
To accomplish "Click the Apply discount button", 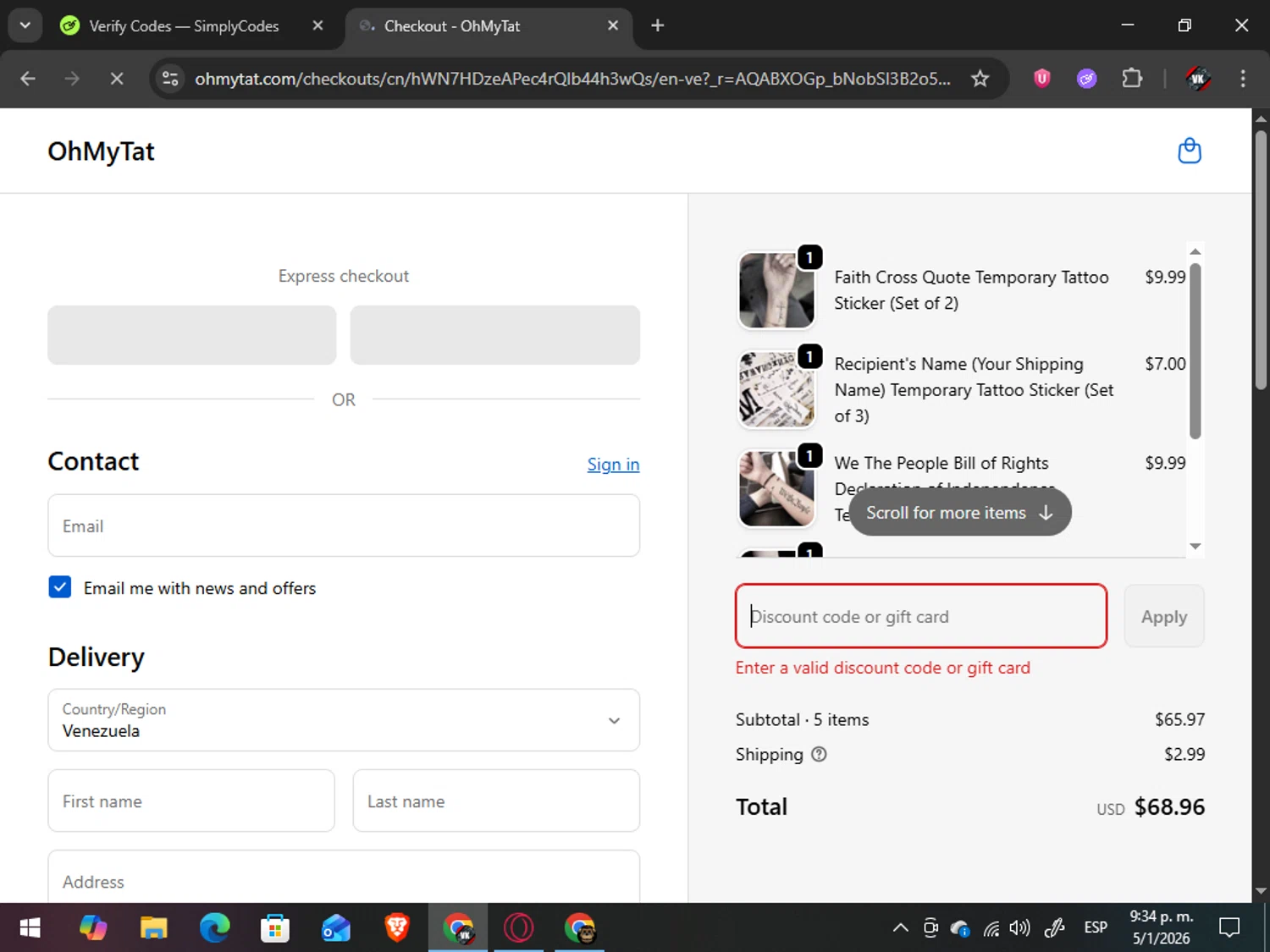I will pyautogui.click(x=1164, y=616).
